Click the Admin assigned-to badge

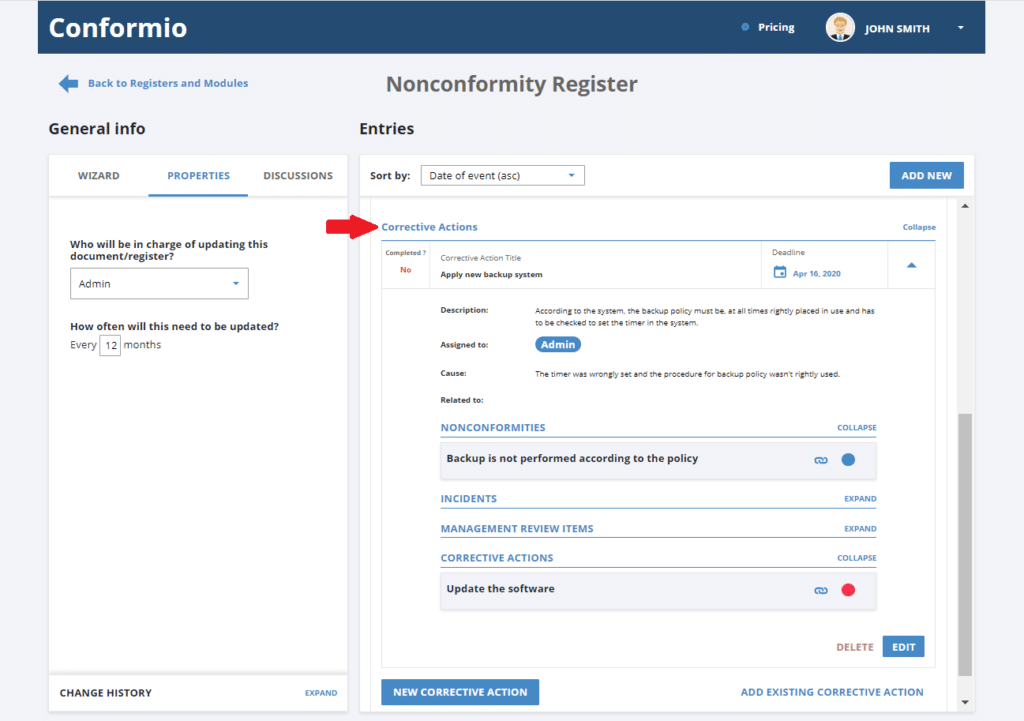(x=557, y=344)
